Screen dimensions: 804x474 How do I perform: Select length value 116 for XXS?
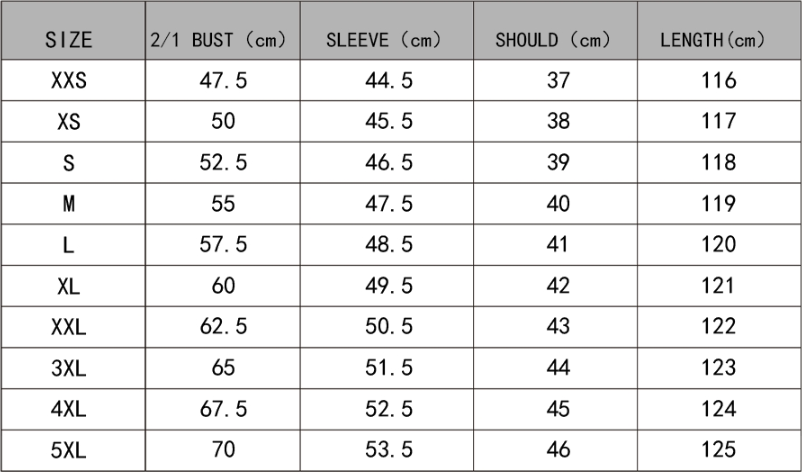click(718, 81)
